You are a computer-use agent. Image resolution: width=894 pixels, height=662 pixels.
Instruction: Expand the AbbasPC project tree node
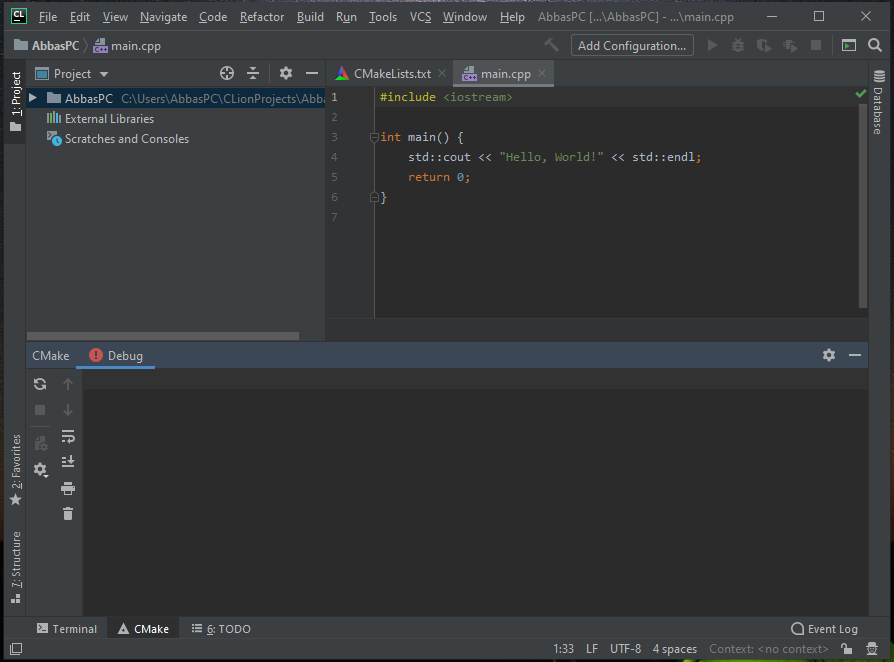click(33, 98)
